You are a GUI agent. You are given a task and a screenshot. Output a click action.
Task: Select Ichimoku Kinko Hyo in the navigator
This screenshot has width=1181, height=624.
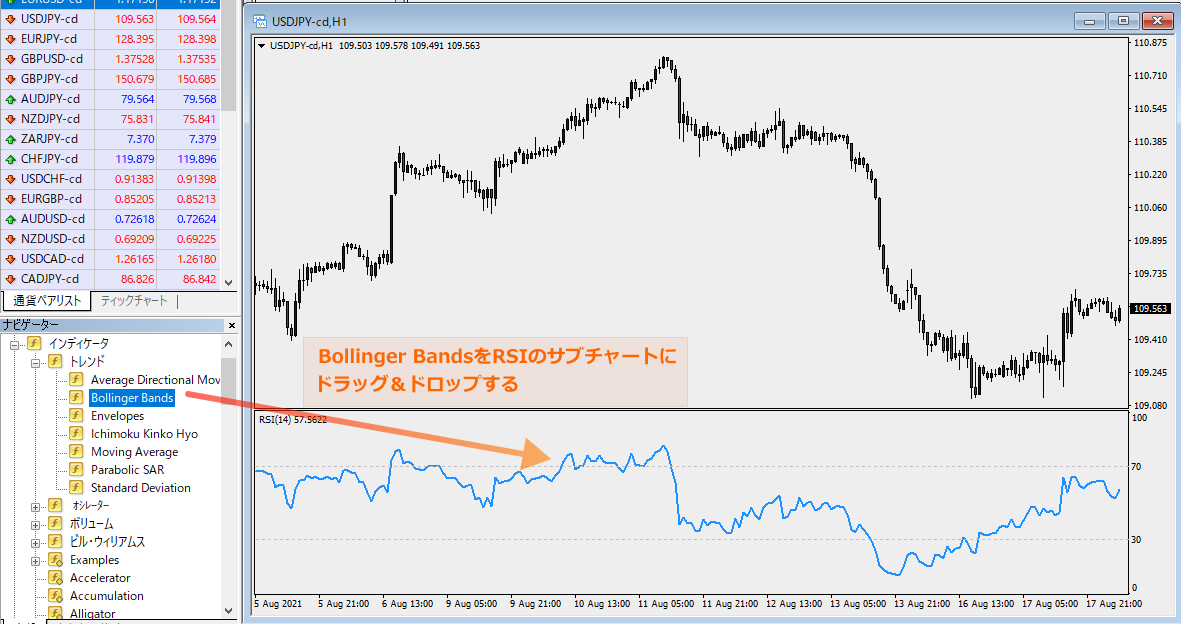click(144, 434)
